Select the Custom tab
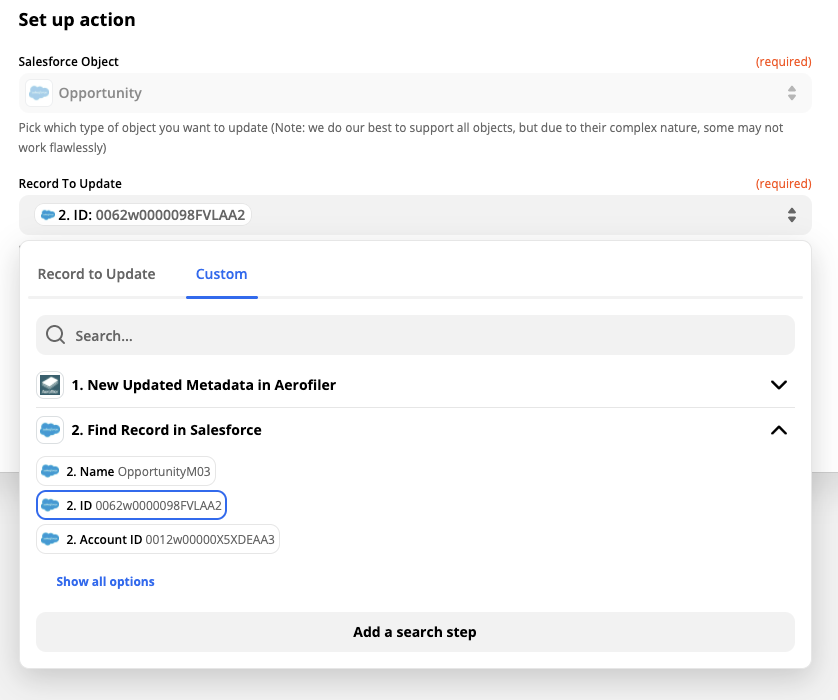Image resolution: width=838 pixels, height=700 pixels. tap(221, 274)
